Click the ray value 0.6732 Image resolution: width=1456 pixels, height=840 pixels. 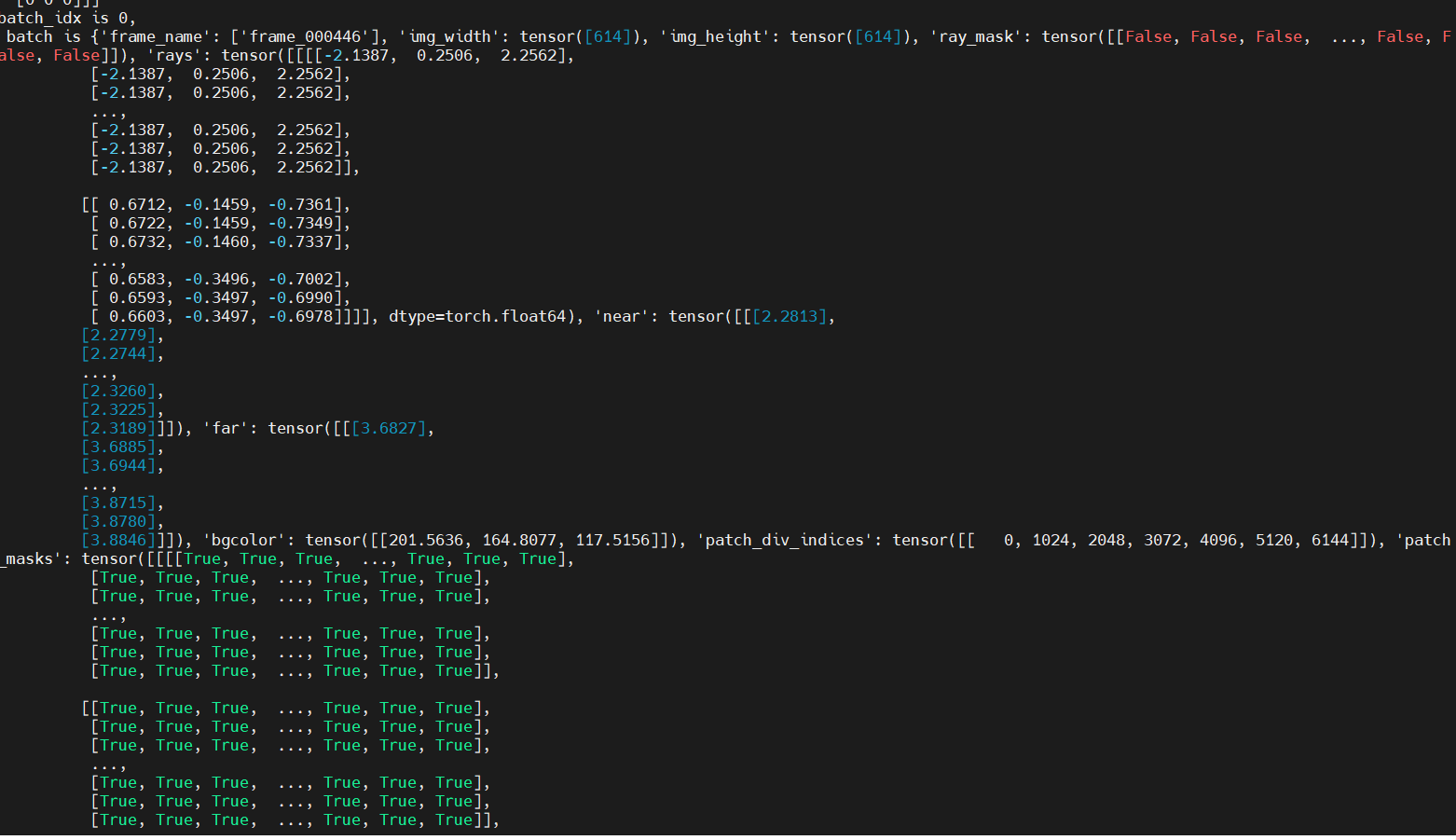coord(137,241)
